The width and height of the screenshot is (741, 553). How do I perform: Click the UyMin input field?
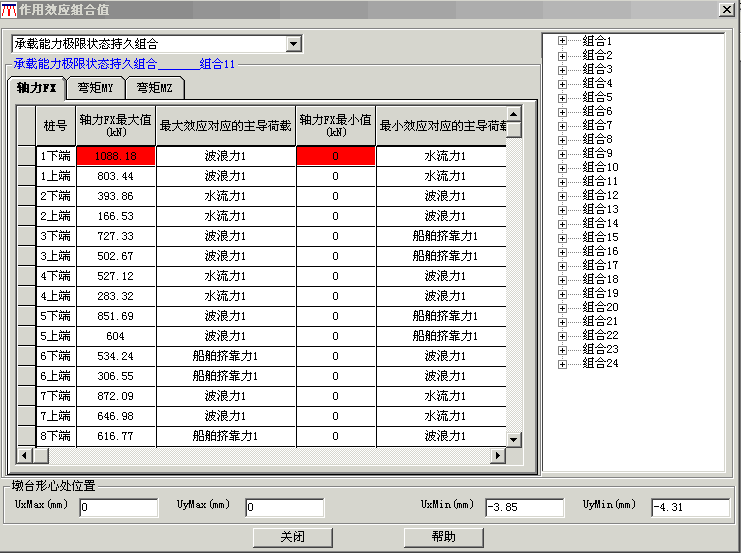689,508
